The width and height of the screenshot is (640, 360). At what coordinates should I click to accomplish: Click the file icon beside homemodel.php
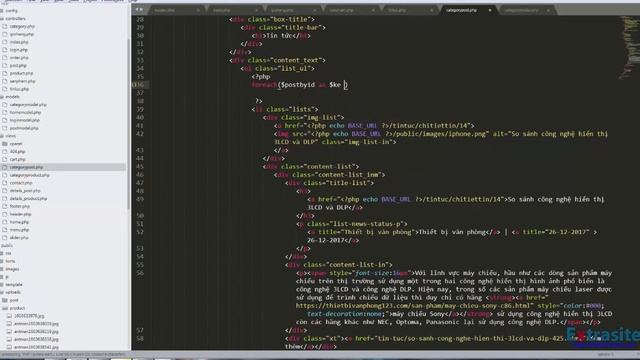(x=5, y=112)
